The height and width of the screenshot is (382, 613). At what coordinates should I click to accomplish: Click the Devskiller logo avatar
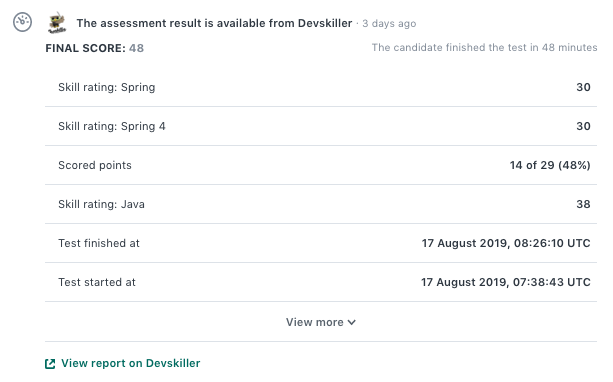tap(57, 23)
